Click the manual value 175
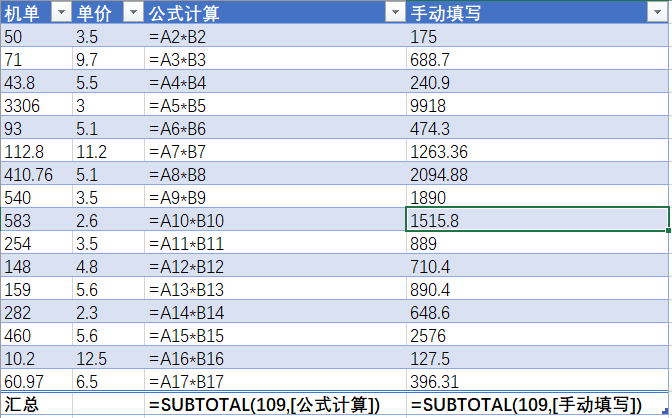Viewport: 672px width, 418px height. tap(537, 36)
